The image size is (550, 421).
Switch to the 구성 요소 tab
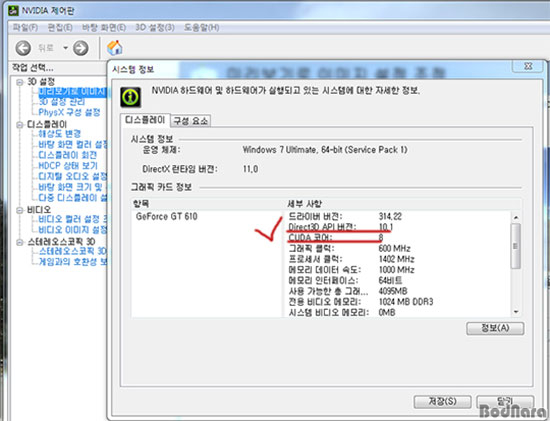point(191,121)
